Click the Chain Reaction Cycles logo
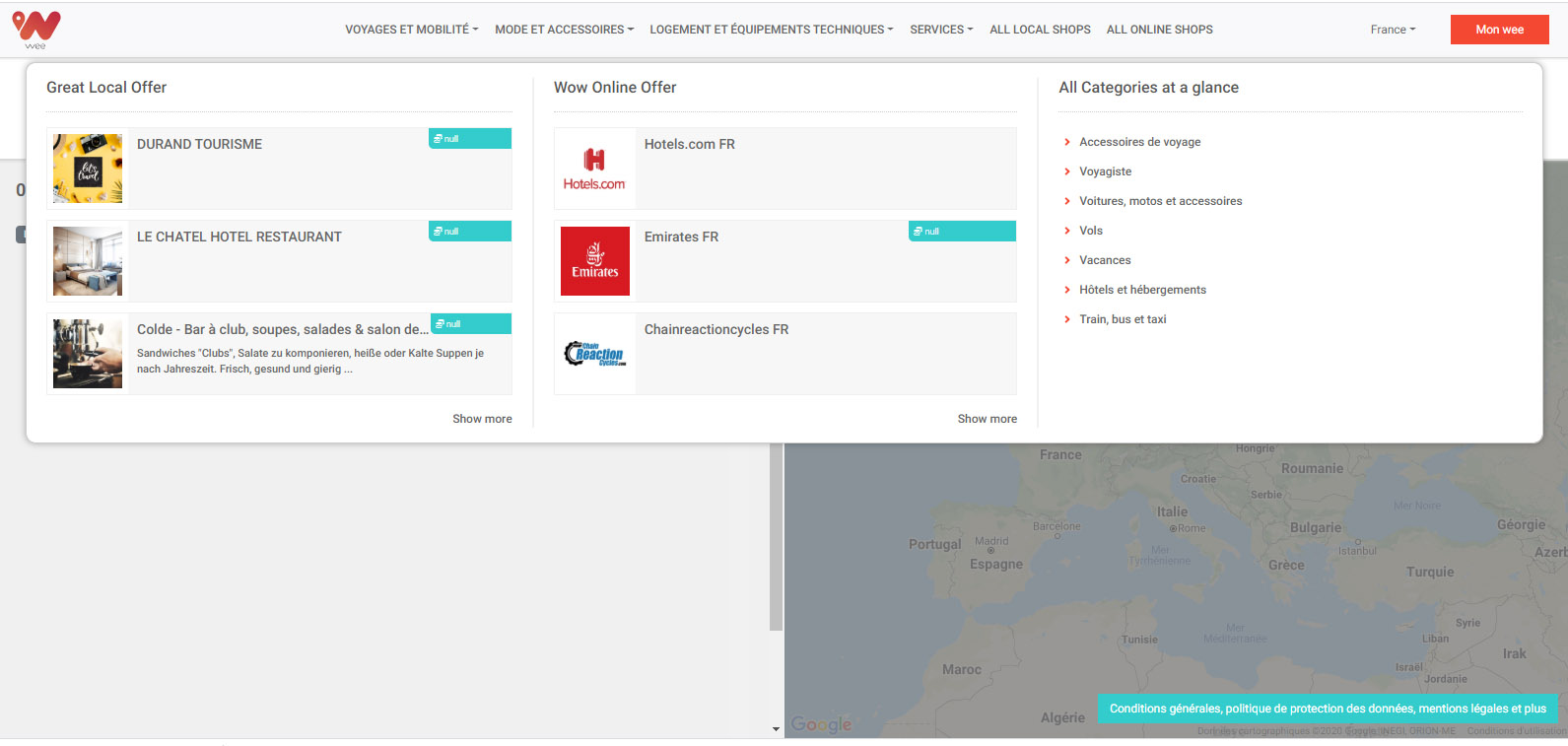Screen dimensions: 1568x746 (x=594, y=354)
